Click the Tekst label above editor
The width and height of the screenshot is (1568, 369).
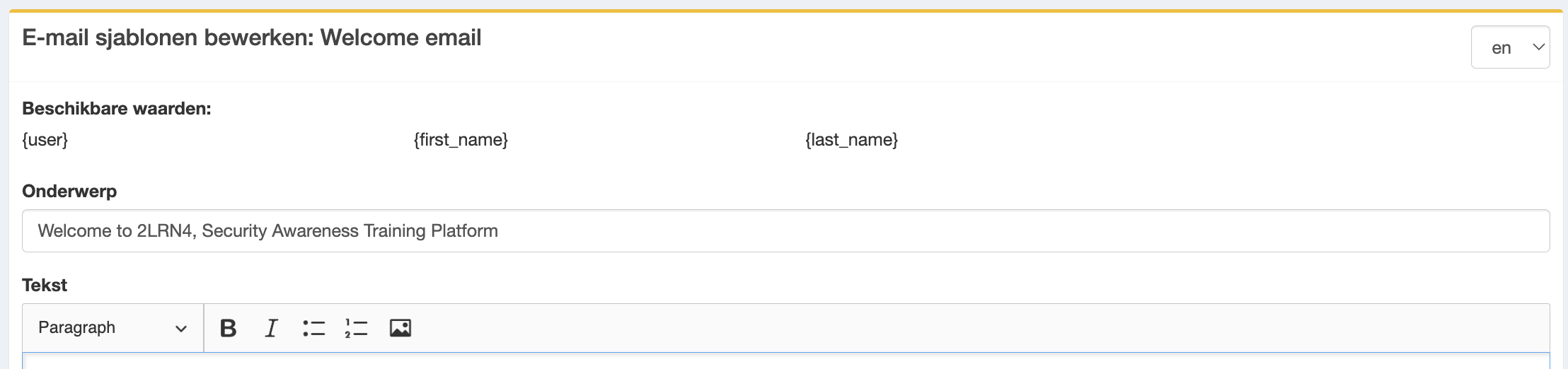pos(45,285)
